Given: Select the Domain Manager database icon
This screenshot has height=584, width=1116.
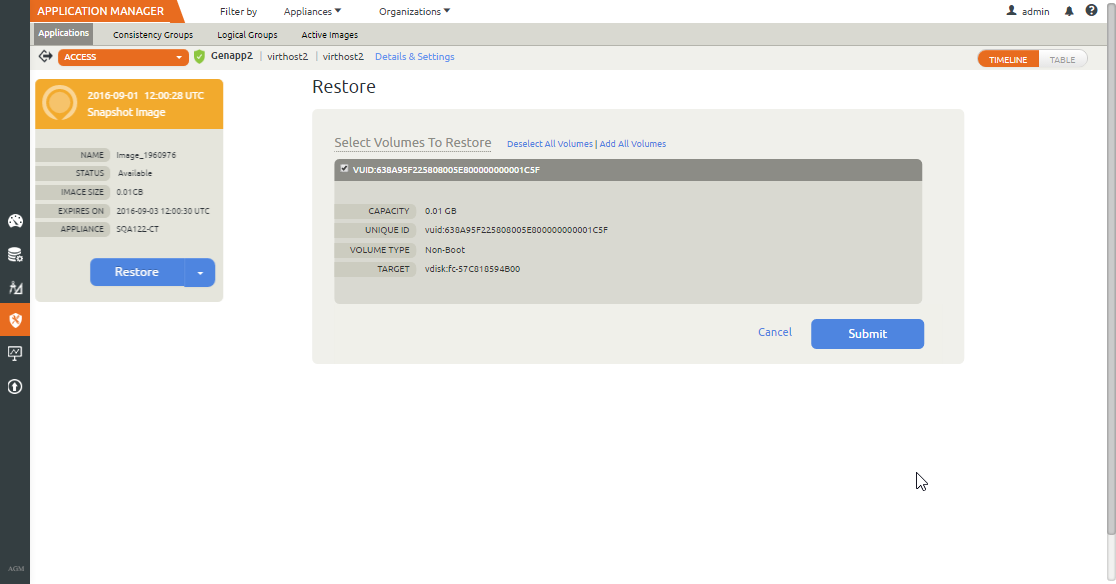Looking at the screenshot, I should click(x=15, y=254).
